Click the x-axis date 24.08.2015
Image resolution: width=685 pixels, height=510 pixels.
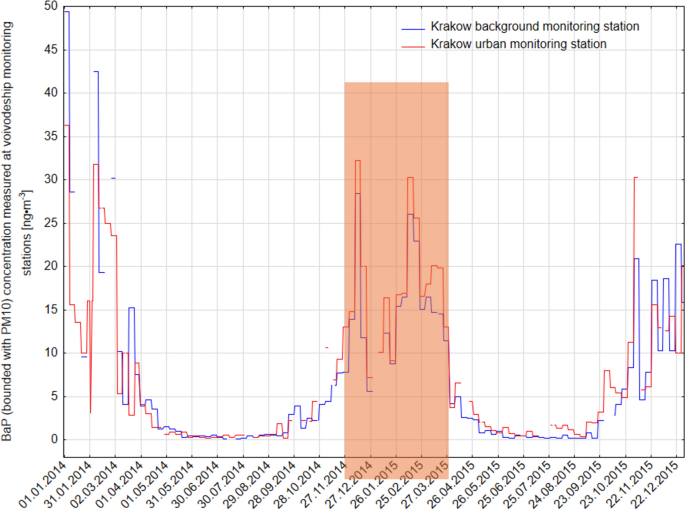554,485
